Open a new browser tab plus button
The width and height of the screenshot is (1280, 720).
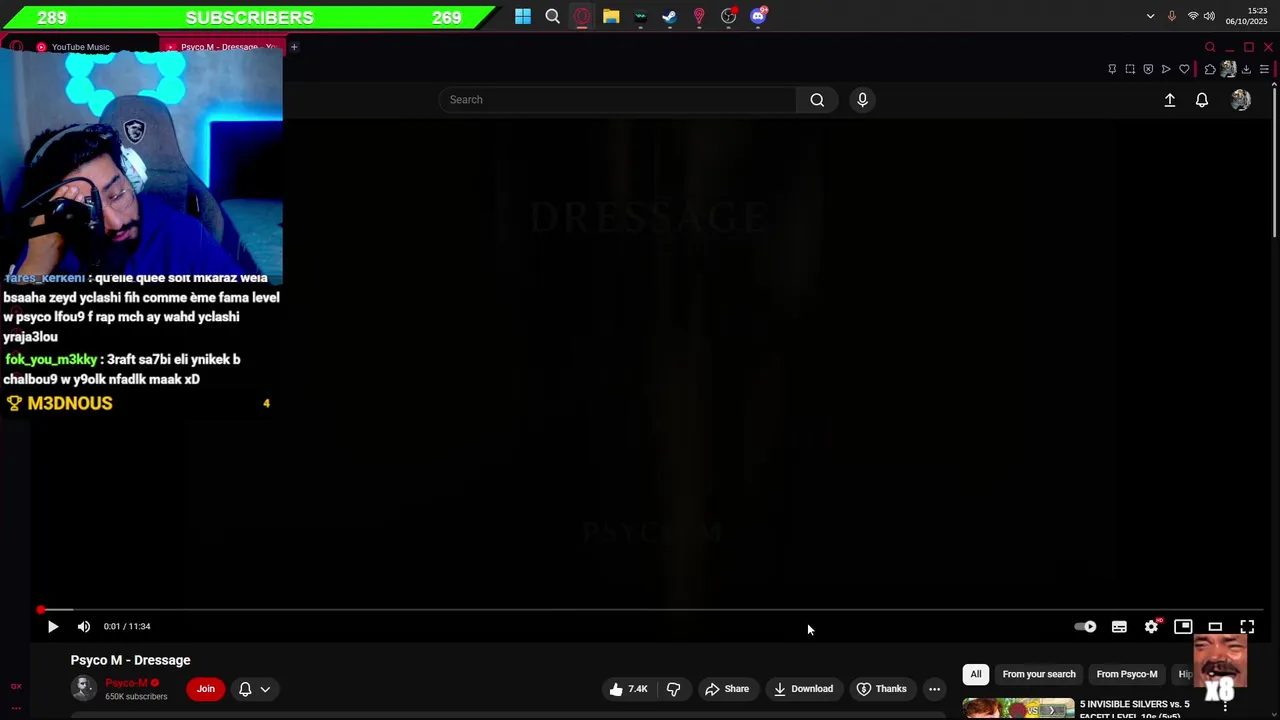294,47
